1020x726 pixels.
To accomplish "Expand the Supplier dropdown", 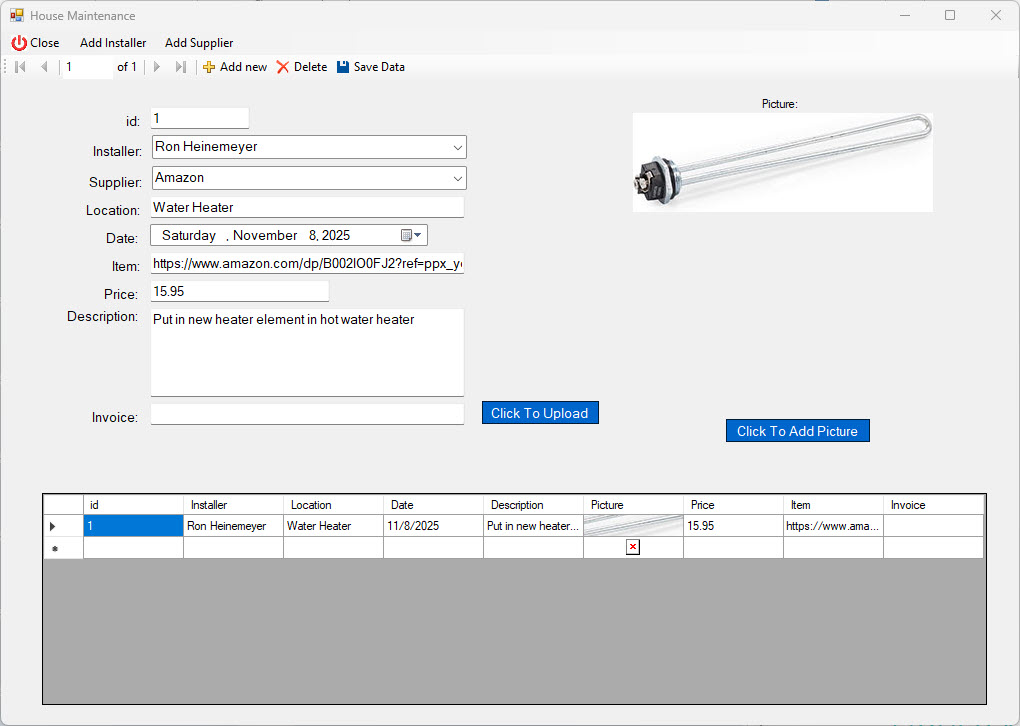I will [457, 178].
